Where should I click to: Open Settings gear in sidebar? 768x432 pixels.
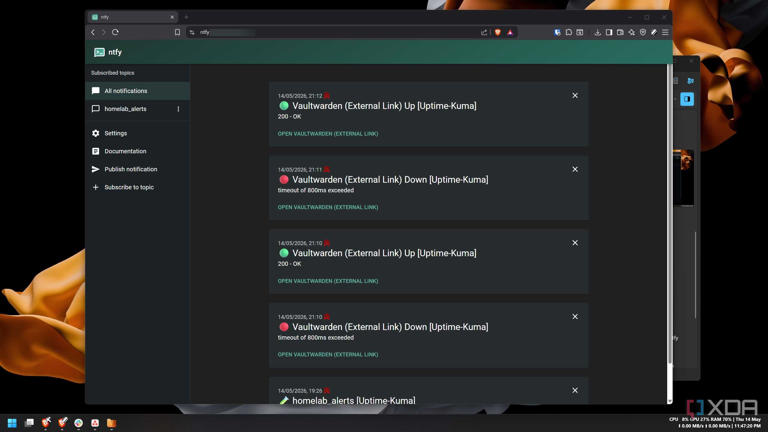pos(96,133)
